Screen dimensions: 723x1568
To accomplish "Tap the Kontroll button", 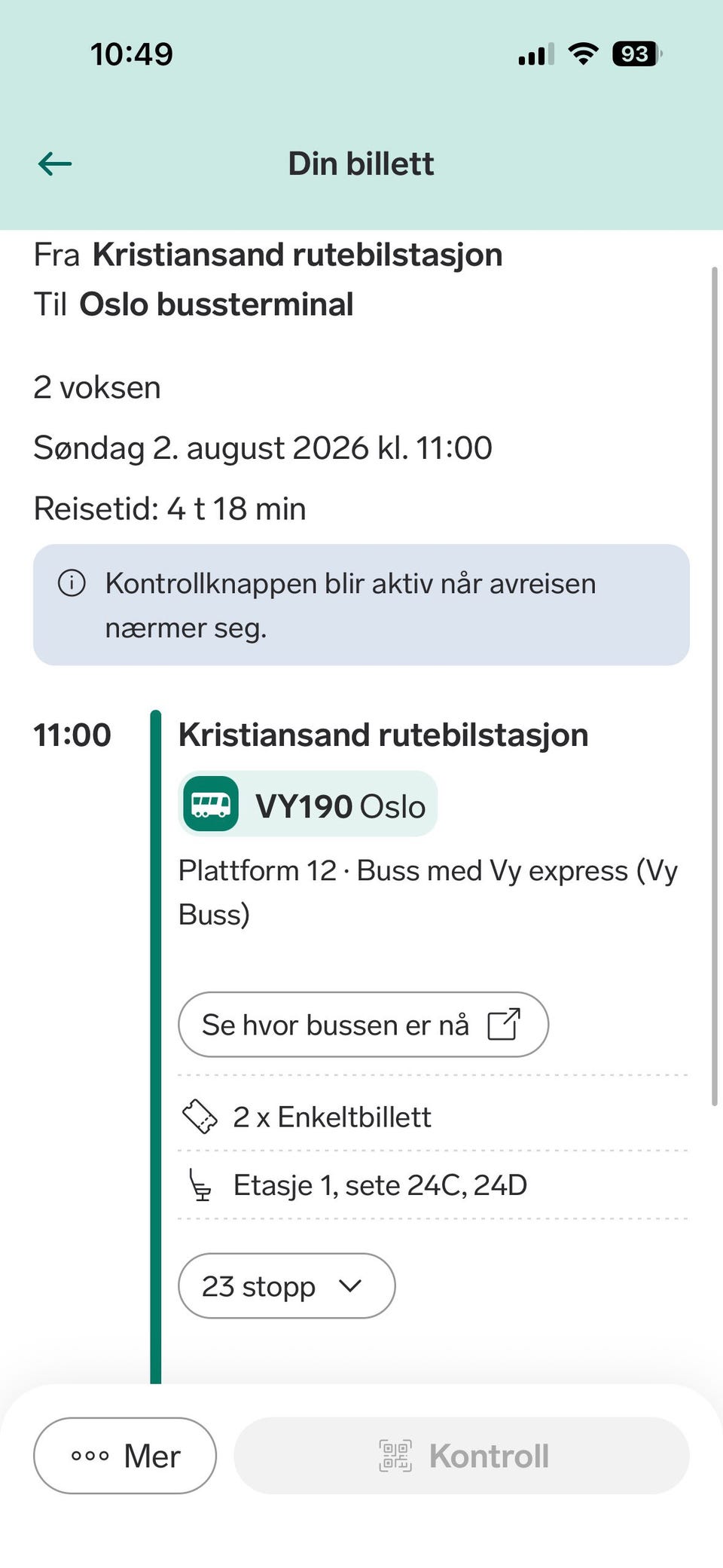I will (x=462, y=1456).
